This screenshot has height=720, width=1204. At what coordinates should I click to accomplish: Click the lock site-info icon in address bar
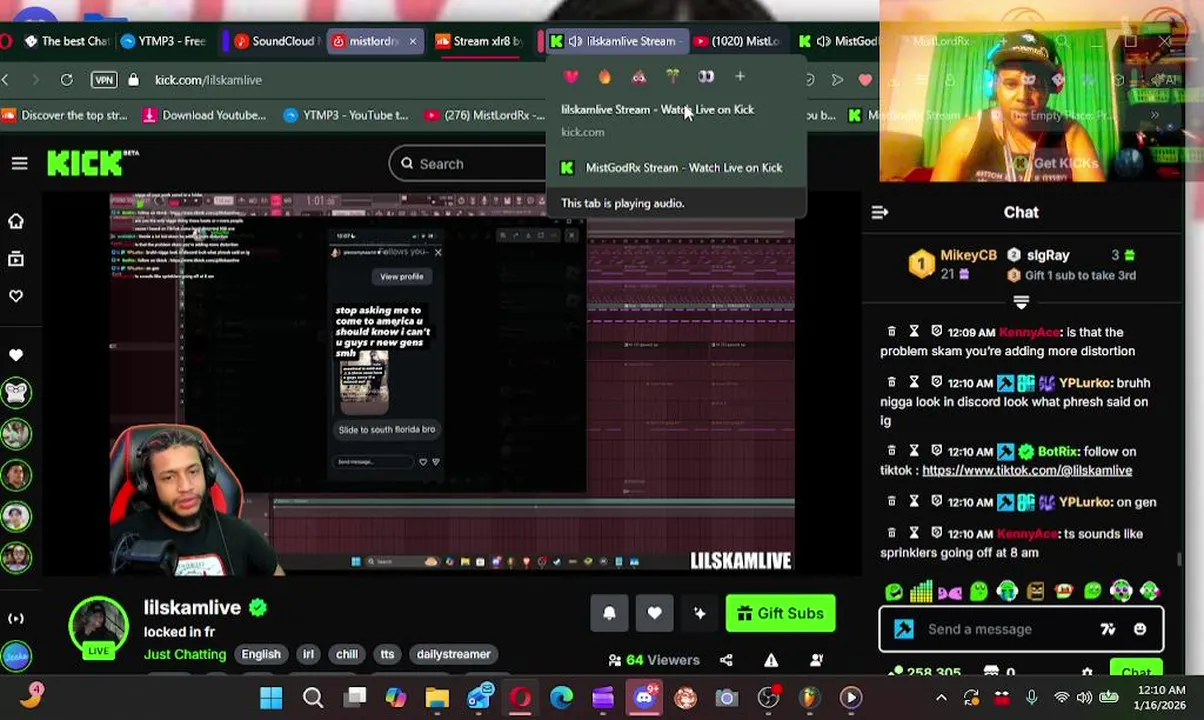click(133, 79)
